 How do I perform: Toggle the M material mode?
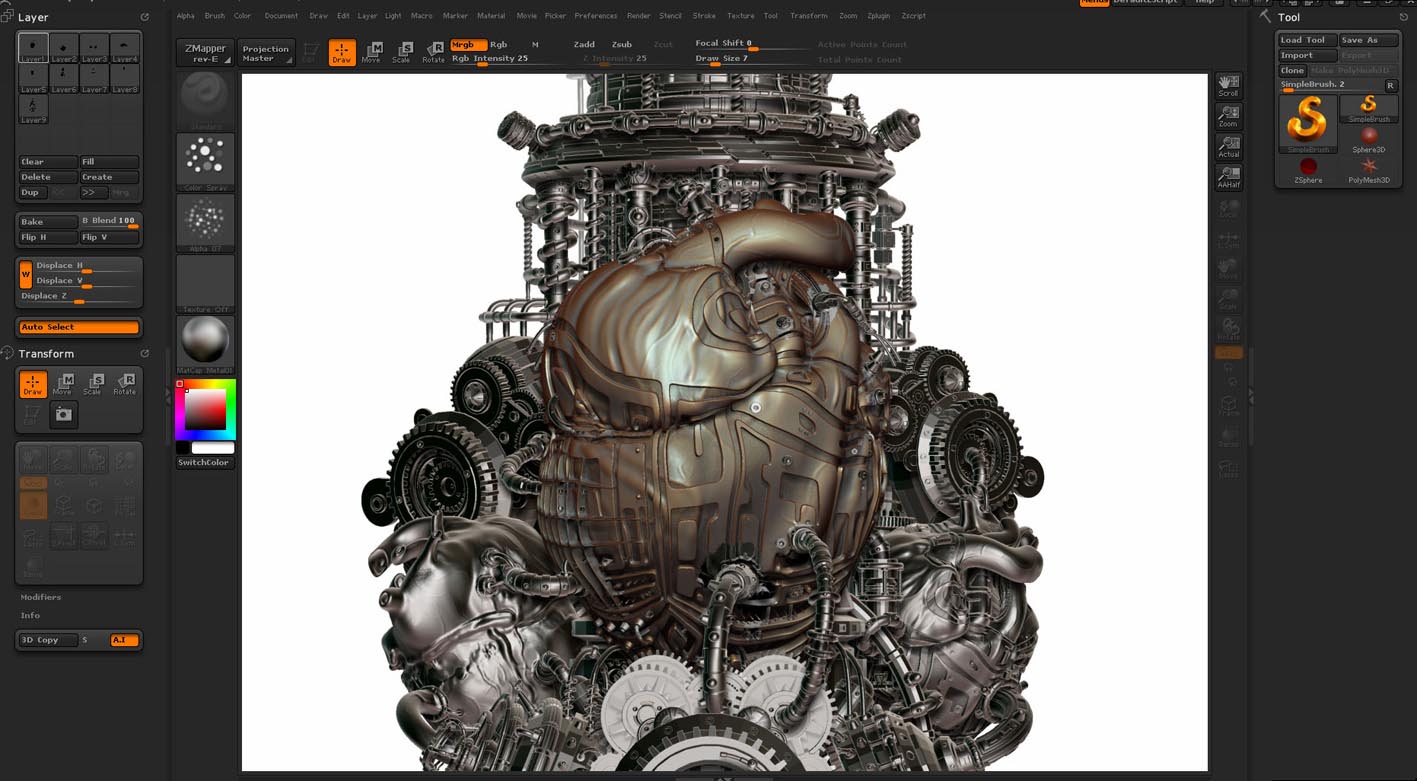(535, 45)
